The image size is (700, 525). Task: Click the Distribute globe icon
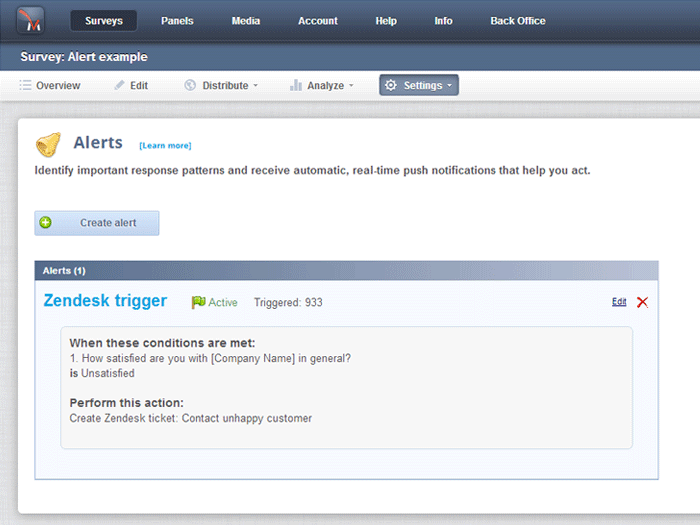click(x=190, y=86)
